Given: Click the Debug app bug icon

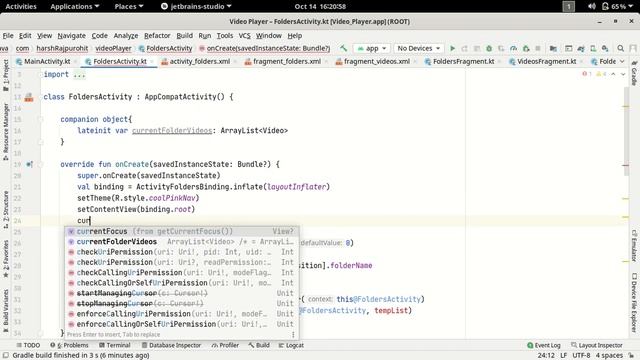Looking at the screenshot, I should (x=489, y=48).
